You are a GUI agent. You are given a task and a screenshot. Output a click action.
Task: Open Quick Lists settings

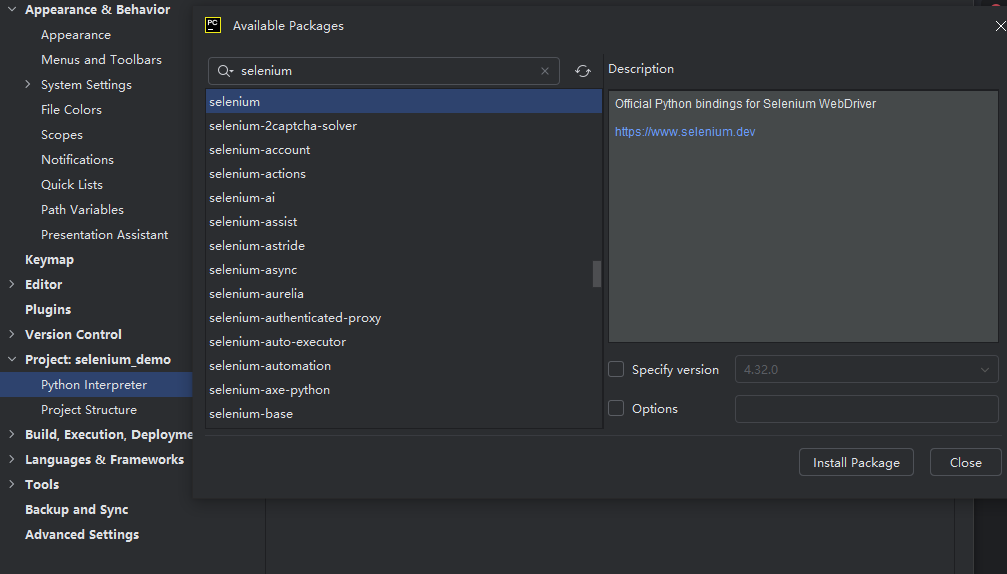coord(72,184)
